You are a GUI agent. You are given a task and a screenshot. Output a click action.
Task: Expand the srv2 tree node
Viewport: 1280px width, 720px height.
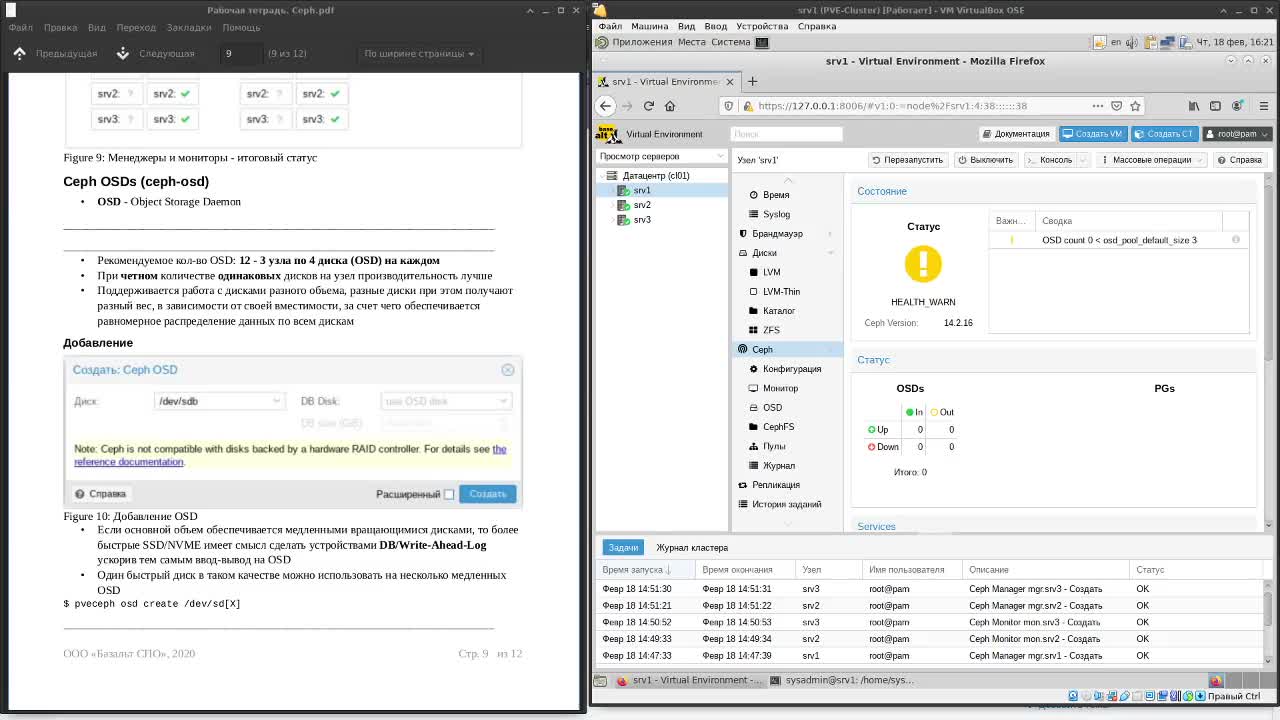click(612, 205)
